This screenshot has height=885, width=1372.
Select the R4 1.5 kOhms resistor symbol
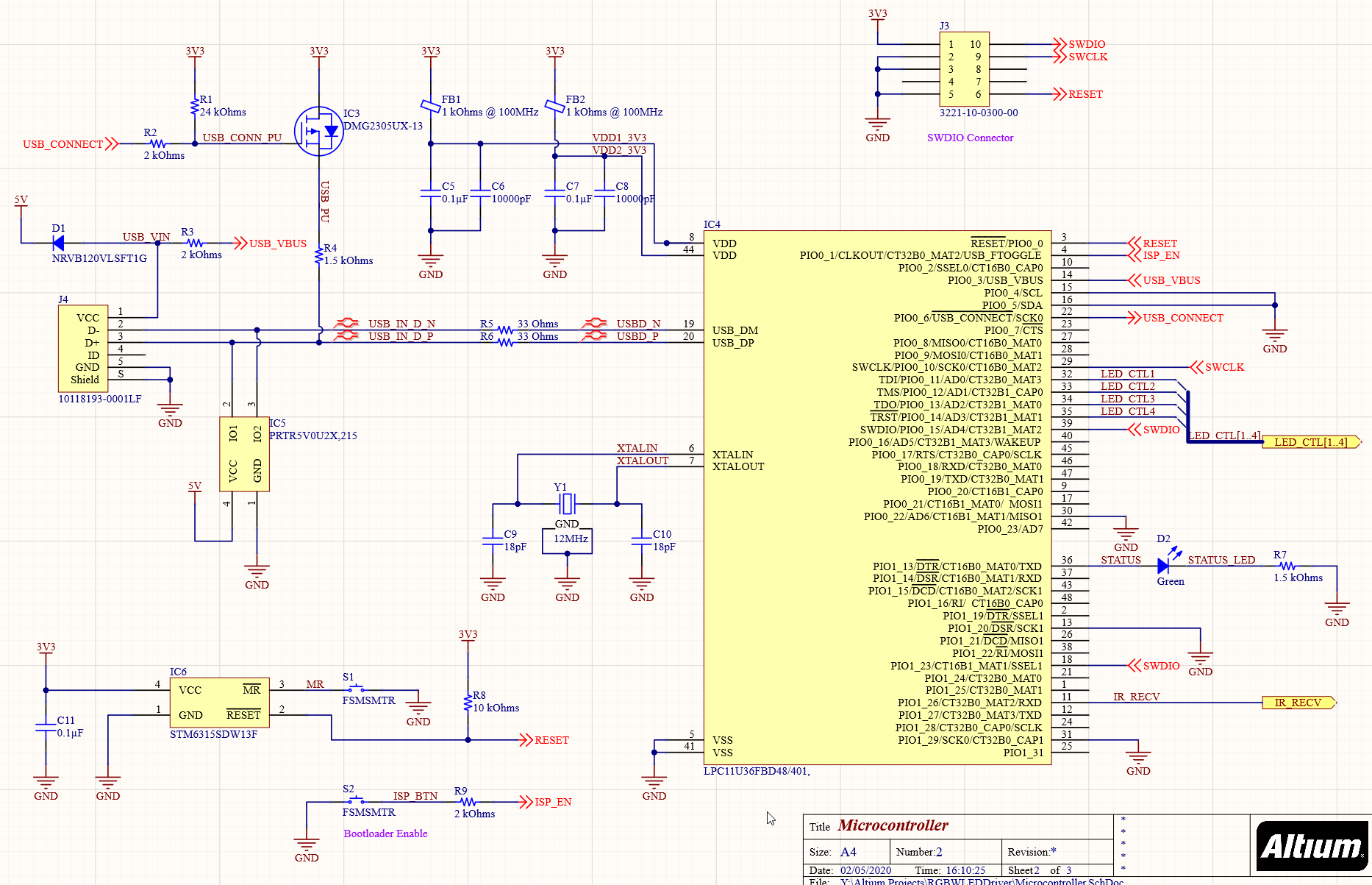(x=319, y=255)
